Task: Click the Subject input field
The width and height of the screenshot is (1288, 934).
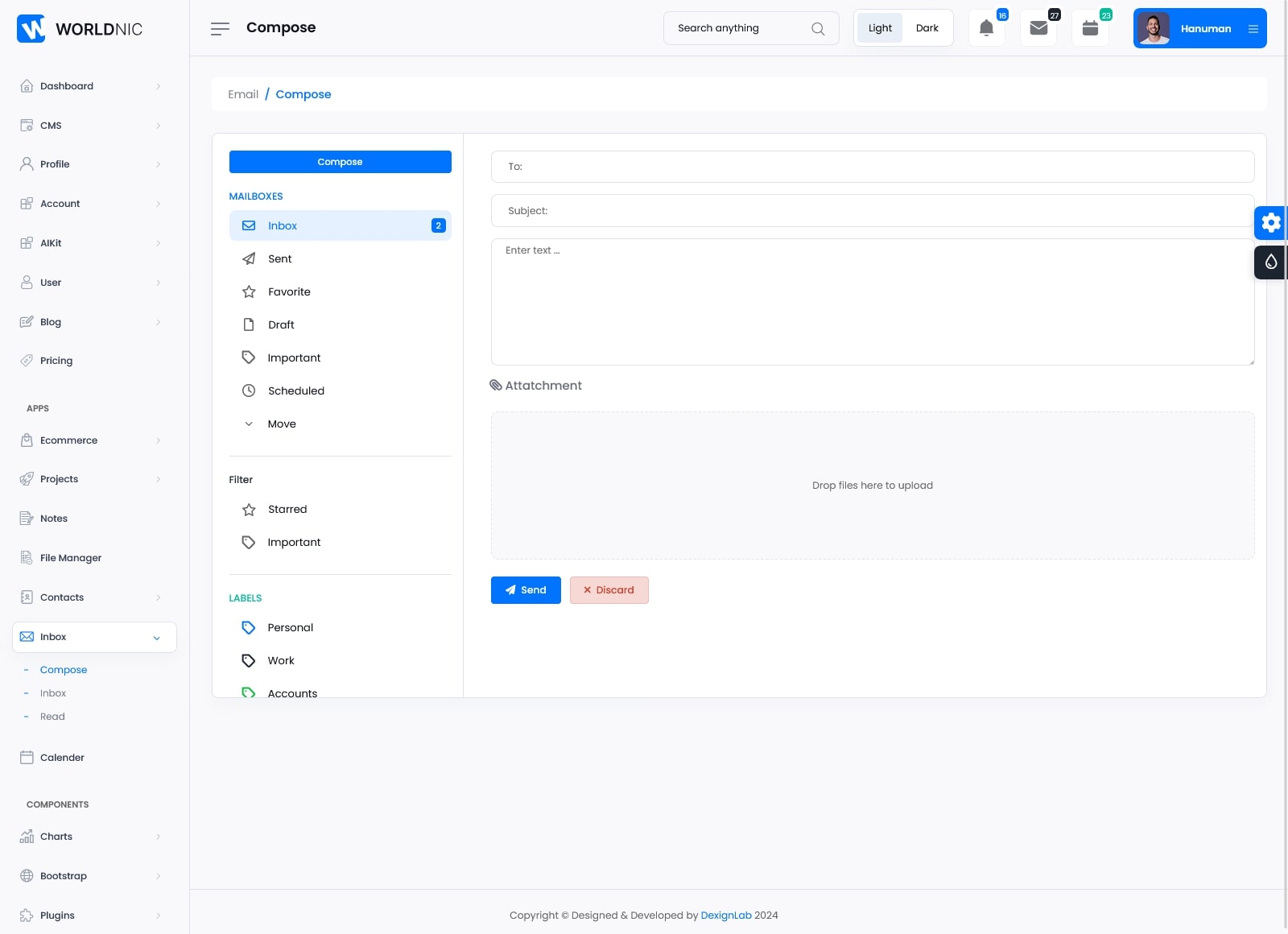Action: tap(872, 211)
